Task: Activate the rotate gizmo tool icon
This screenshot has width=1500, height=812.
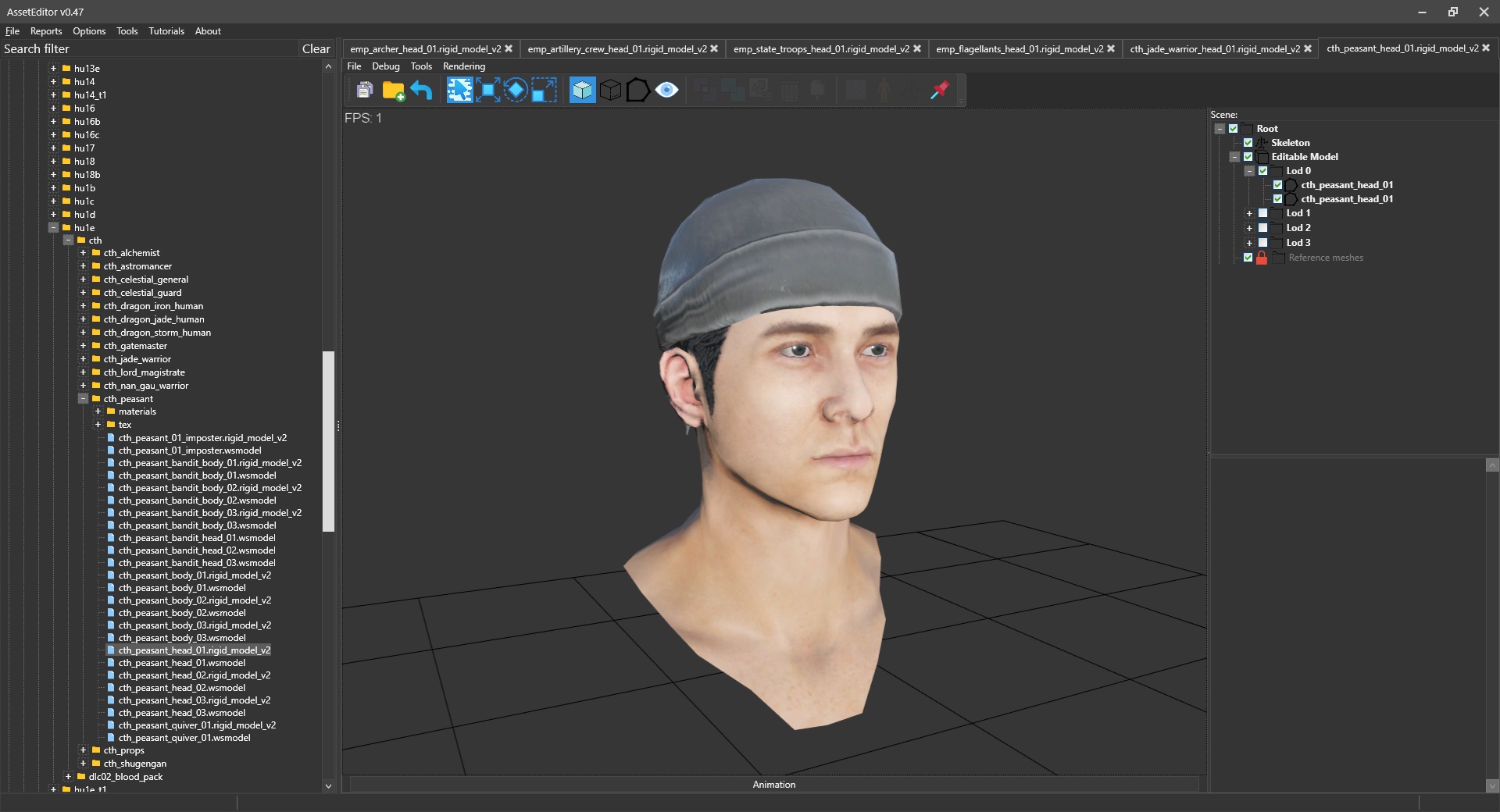Action: pos(516,91)
